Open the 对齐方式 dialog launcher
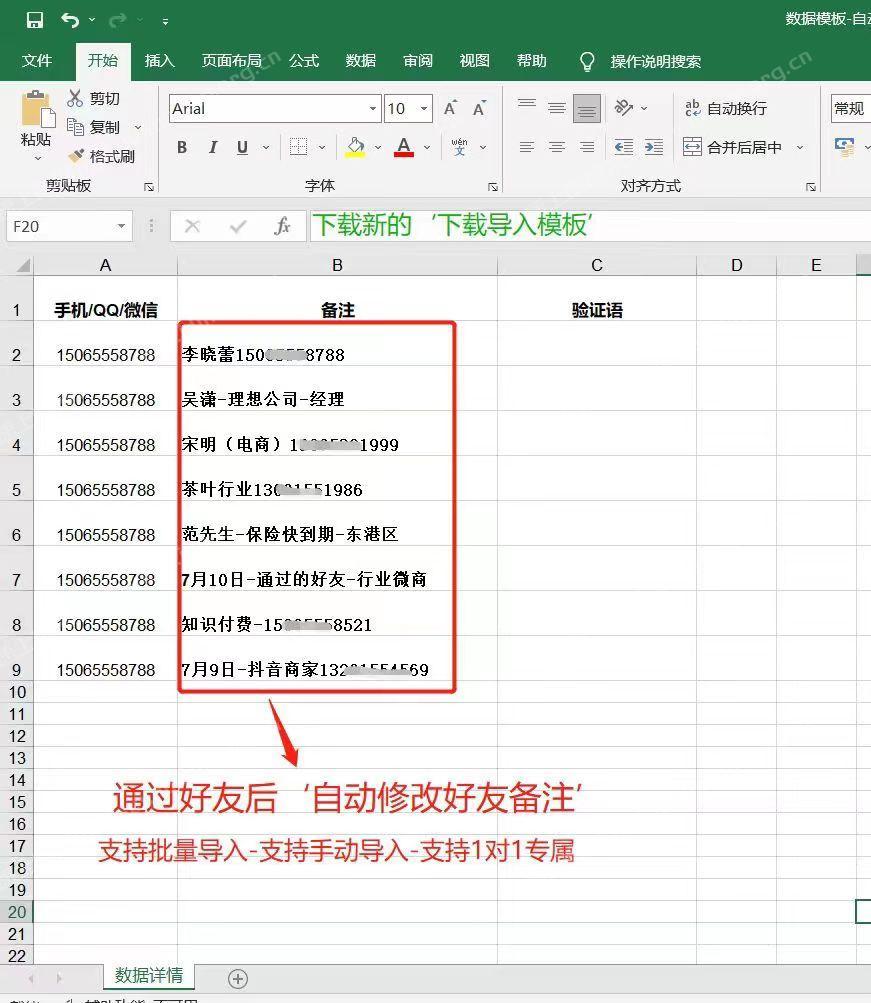 811,187
